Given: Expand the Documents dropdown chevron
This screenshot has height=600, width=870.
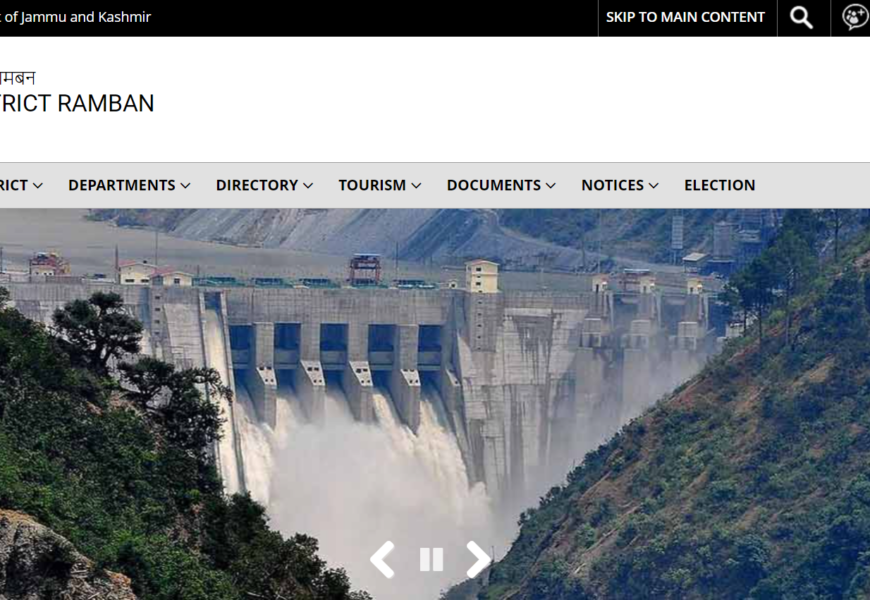Looking at the screenshot, I should click(x=550, y=186).
